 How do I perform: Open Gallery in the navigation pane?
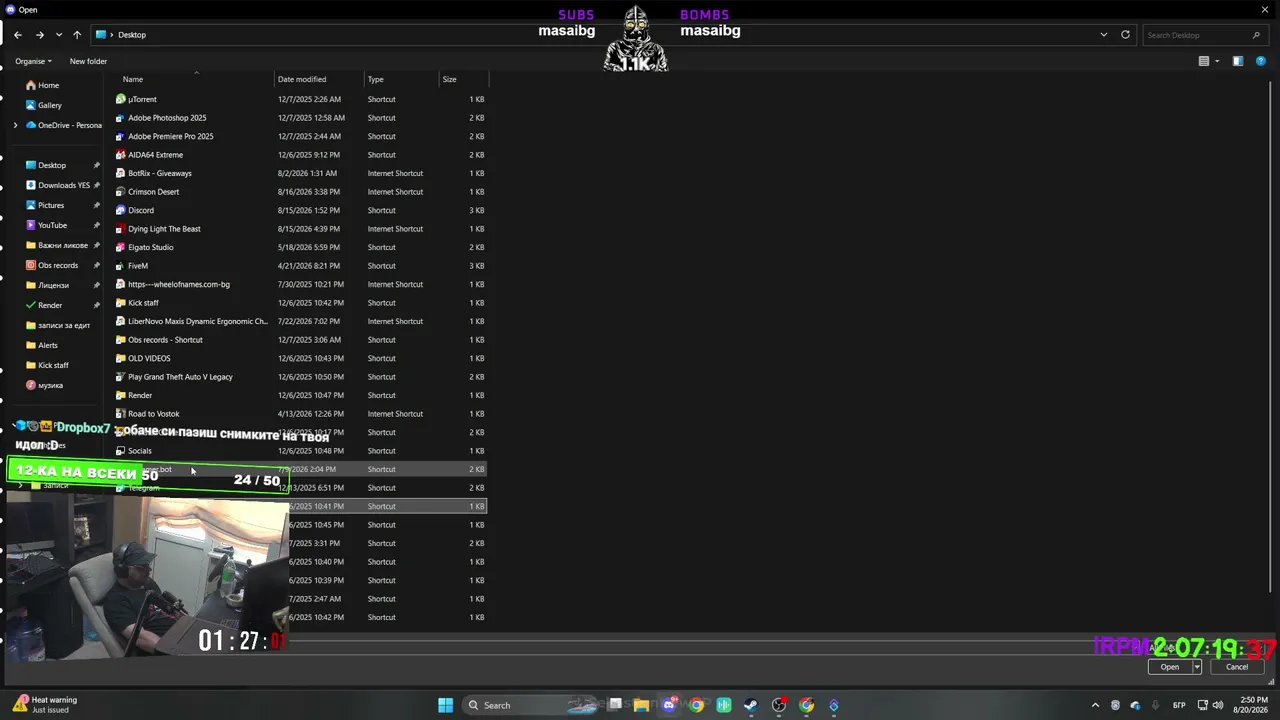coord(50,105)
